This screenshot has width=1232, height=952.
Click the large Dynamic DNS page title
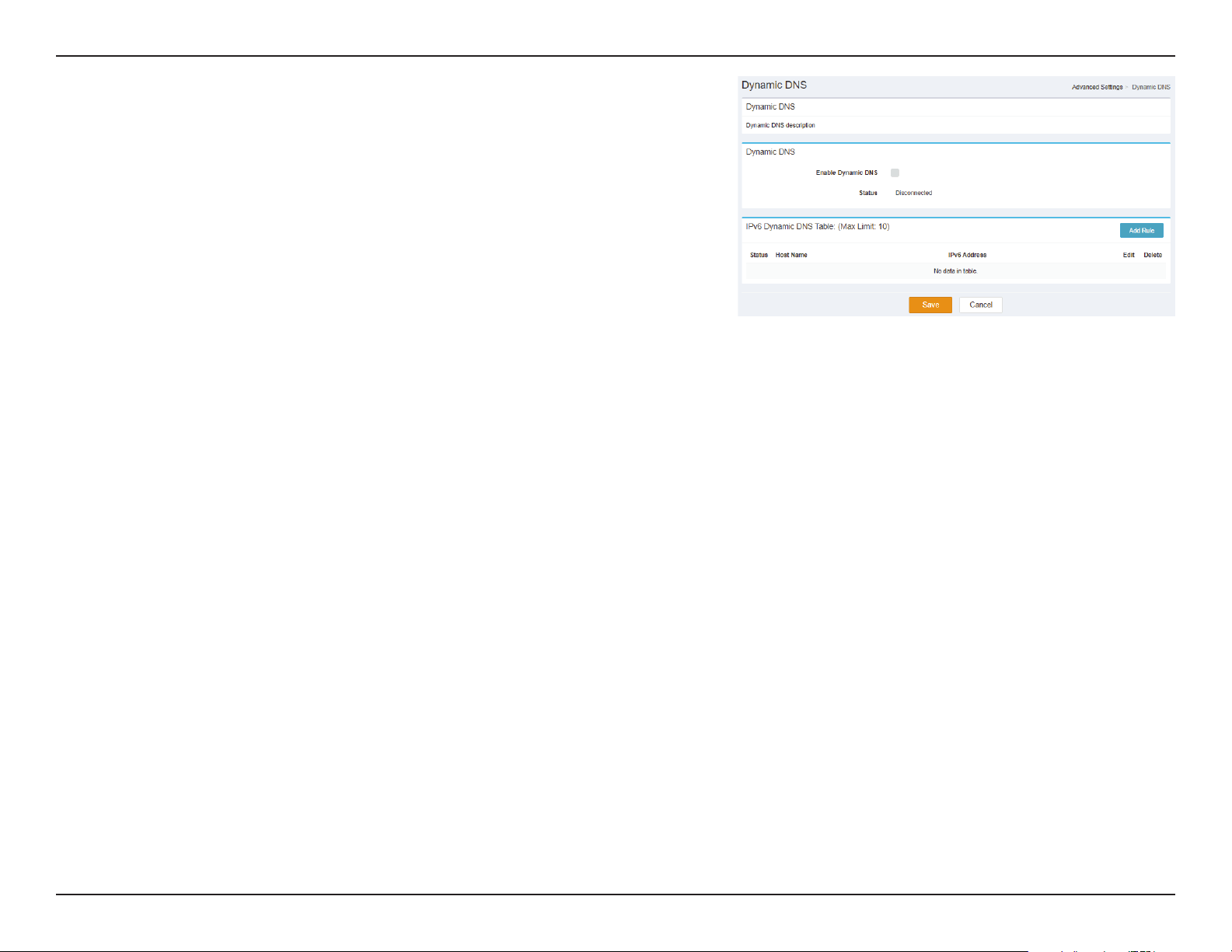pos(774,85)
